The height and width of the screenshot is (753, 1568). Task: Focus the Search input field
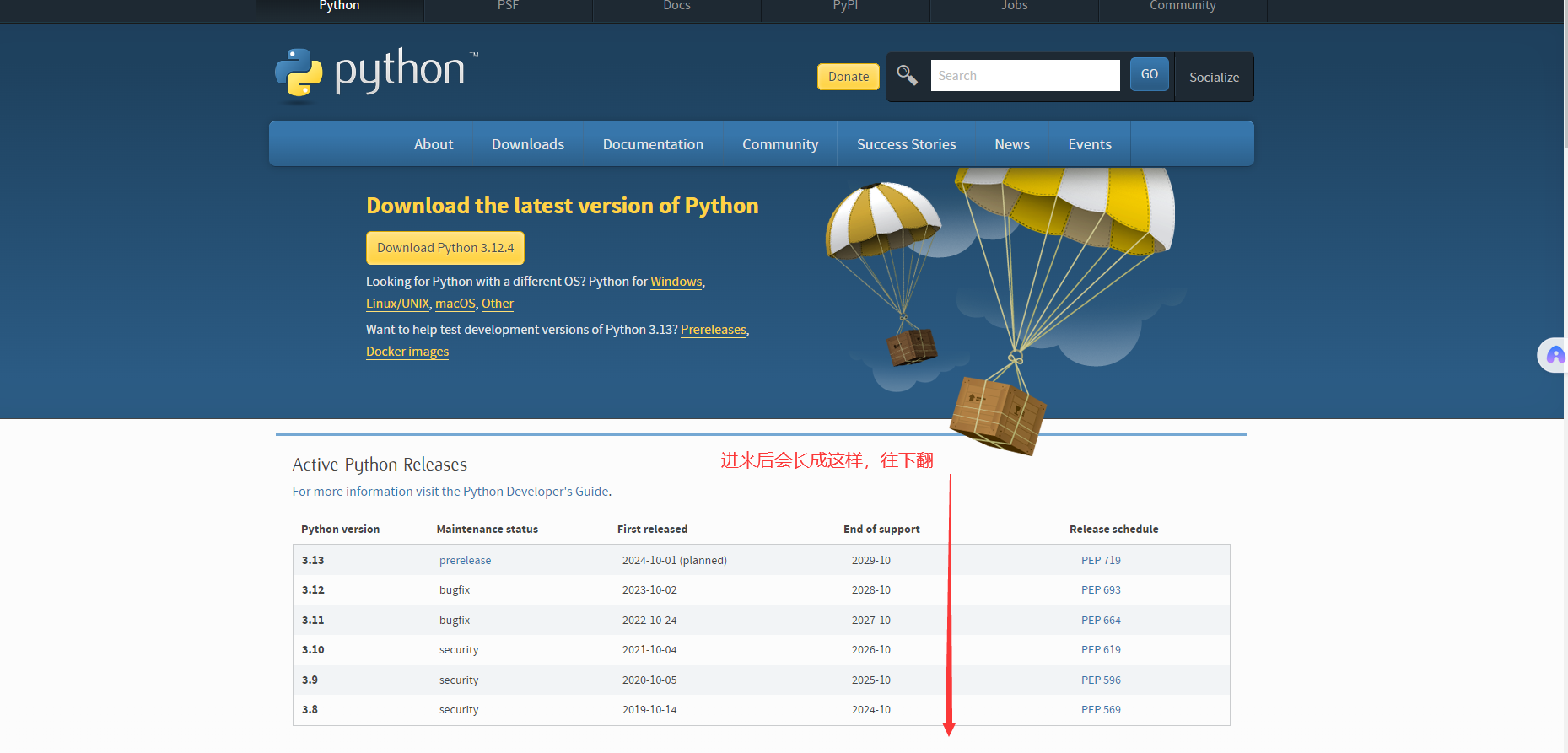[1025, 75]
